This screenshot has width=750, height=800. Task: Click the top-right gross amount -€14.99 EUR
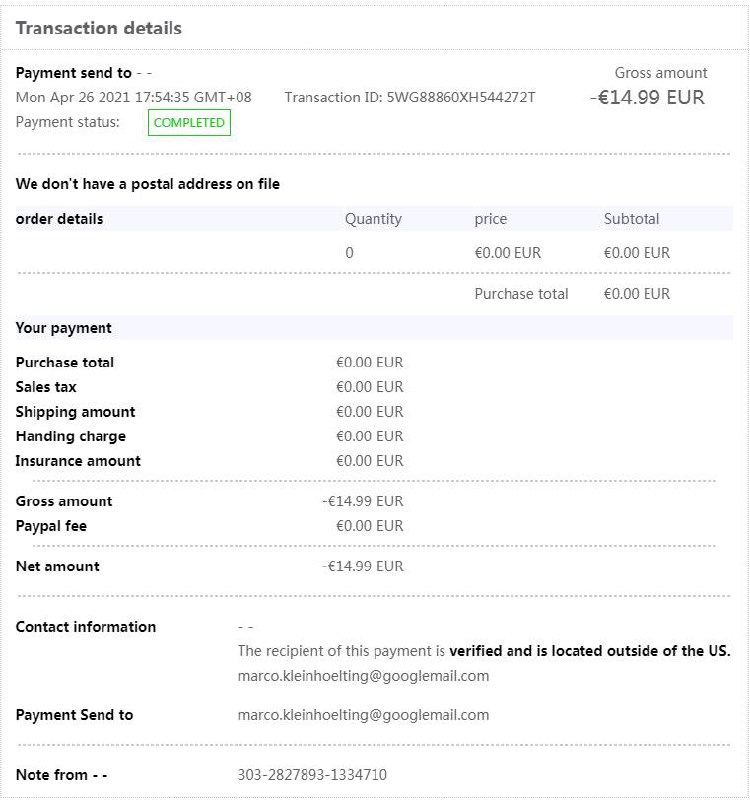647,98
